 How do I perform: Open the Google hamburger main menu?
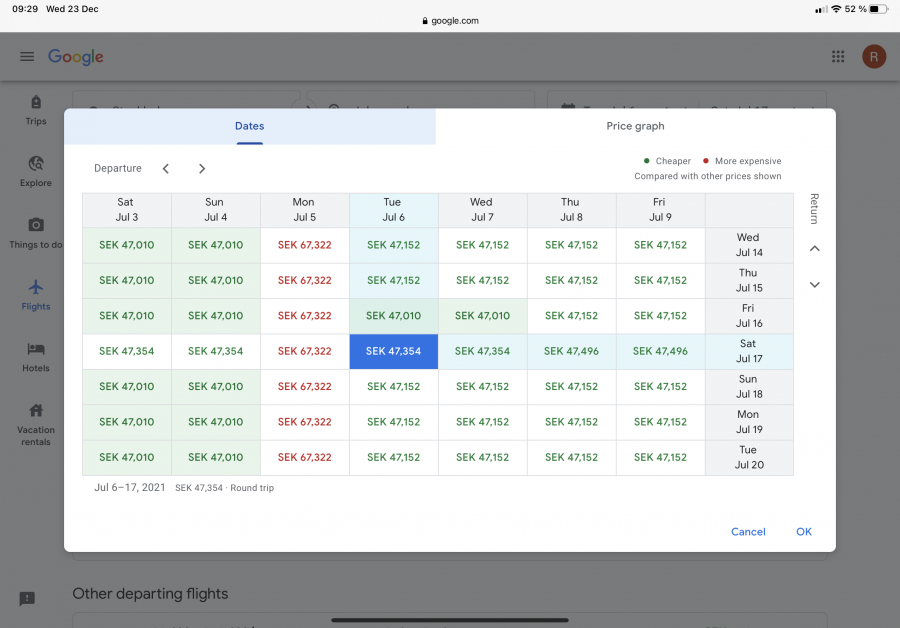point(27,57)
